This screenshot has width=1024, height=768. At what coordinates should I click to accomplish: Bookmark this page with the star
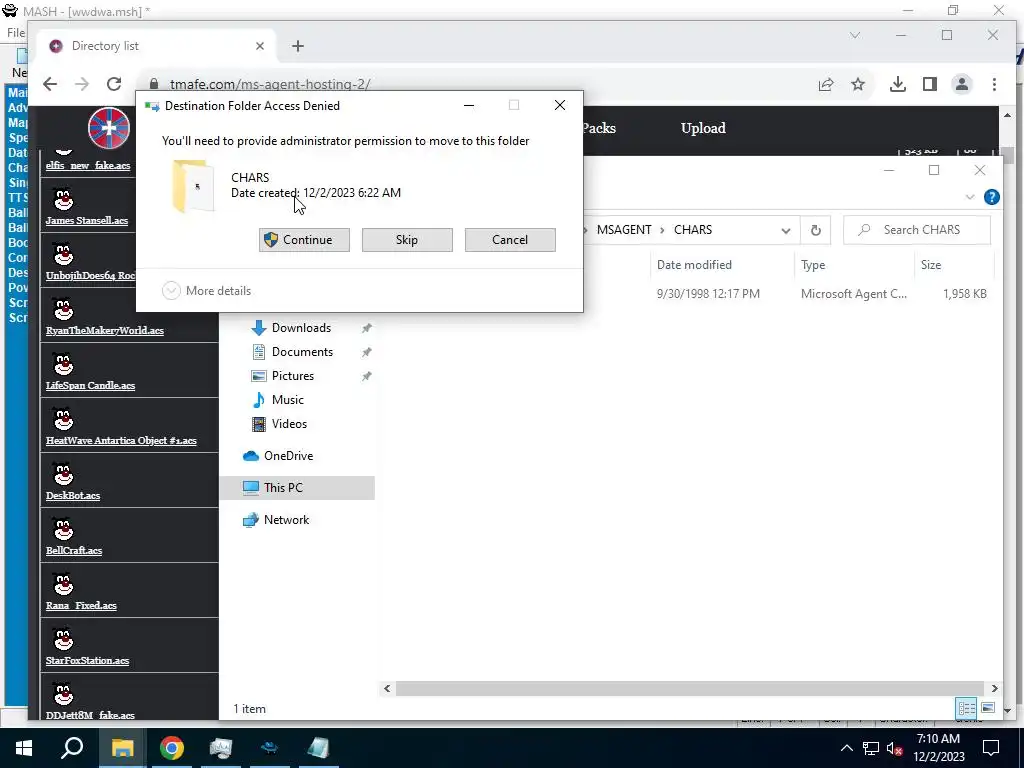pos(858,84)
